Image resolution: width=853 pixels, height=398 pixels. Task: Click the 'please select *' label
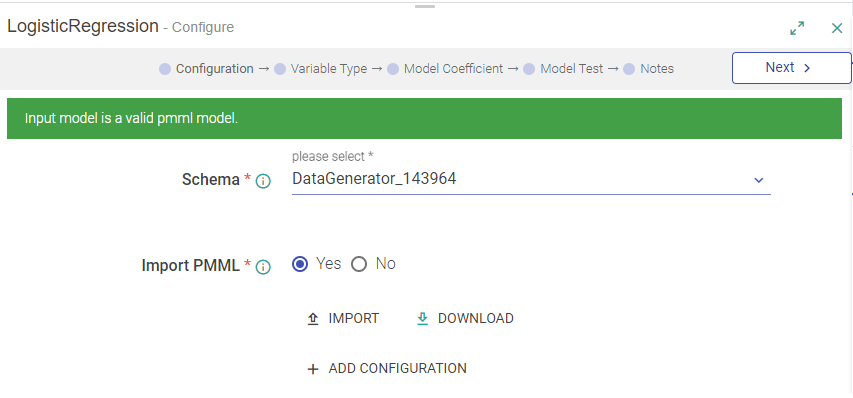point(332,157)
